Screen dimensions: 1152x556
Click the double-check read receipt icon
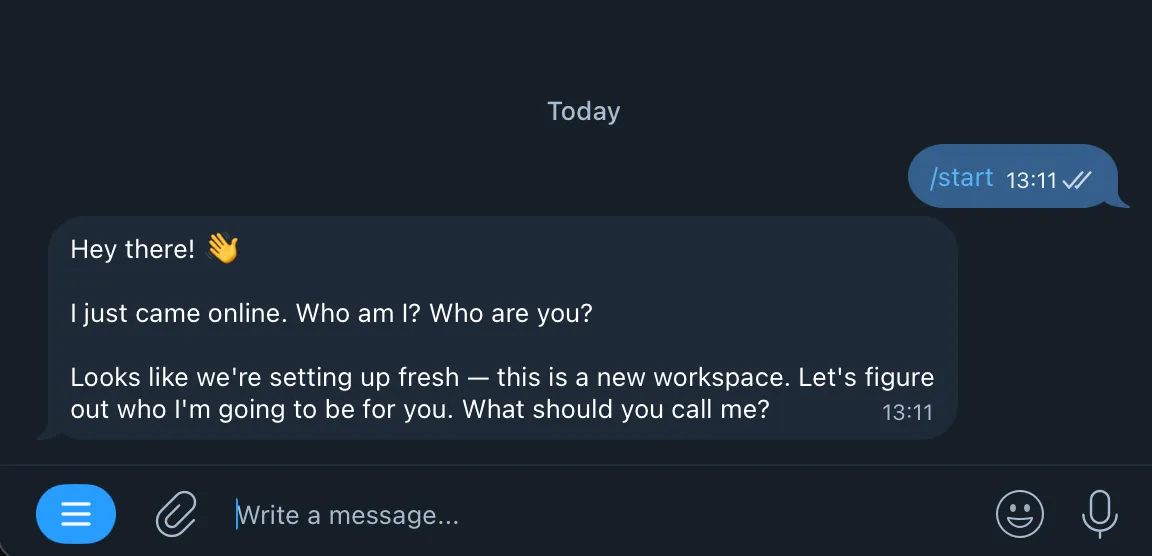click(x=1077, y=180)
